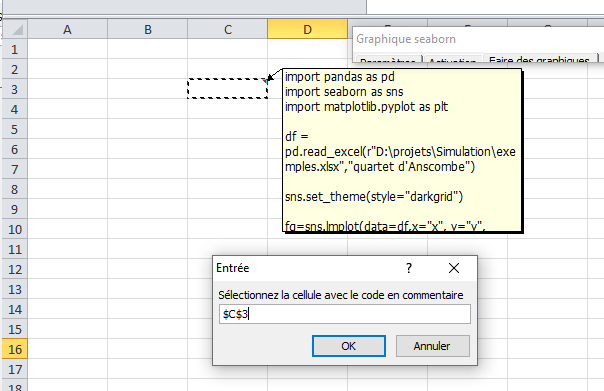Close the Entrée dialog with X
Screen dimensions: 604x391
454,268
